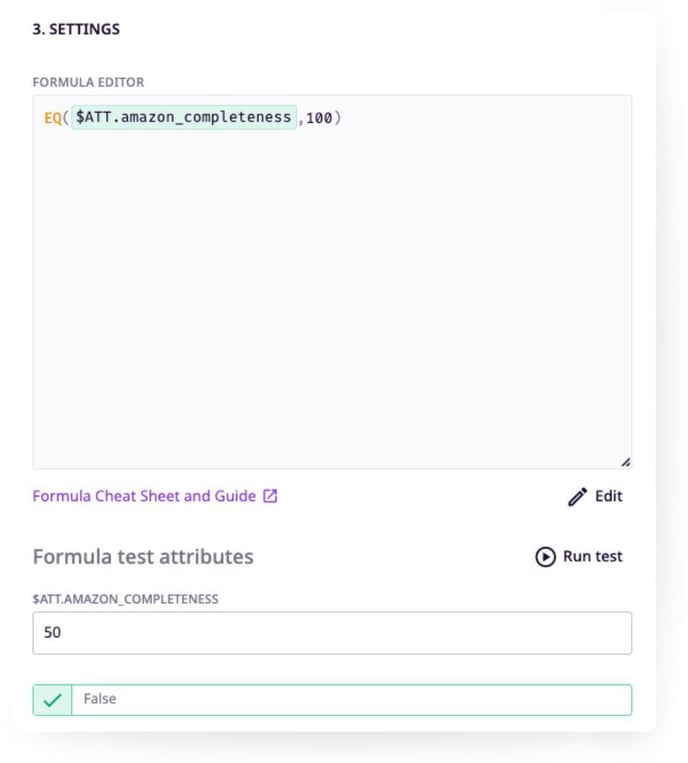The image size is (688, 763).
Task: Click the closing parenthesis of the formula
Action: tap(338, 118)
